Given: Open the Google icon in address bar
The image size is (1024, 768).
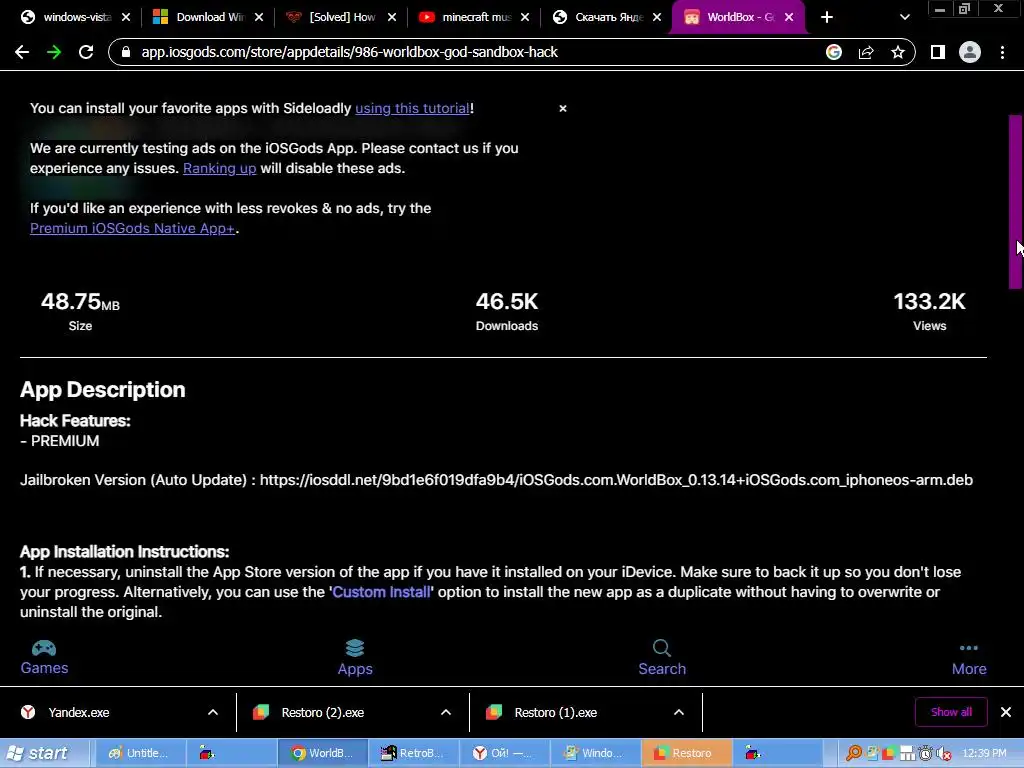Looking at the screenshot, I should (834, 52).
